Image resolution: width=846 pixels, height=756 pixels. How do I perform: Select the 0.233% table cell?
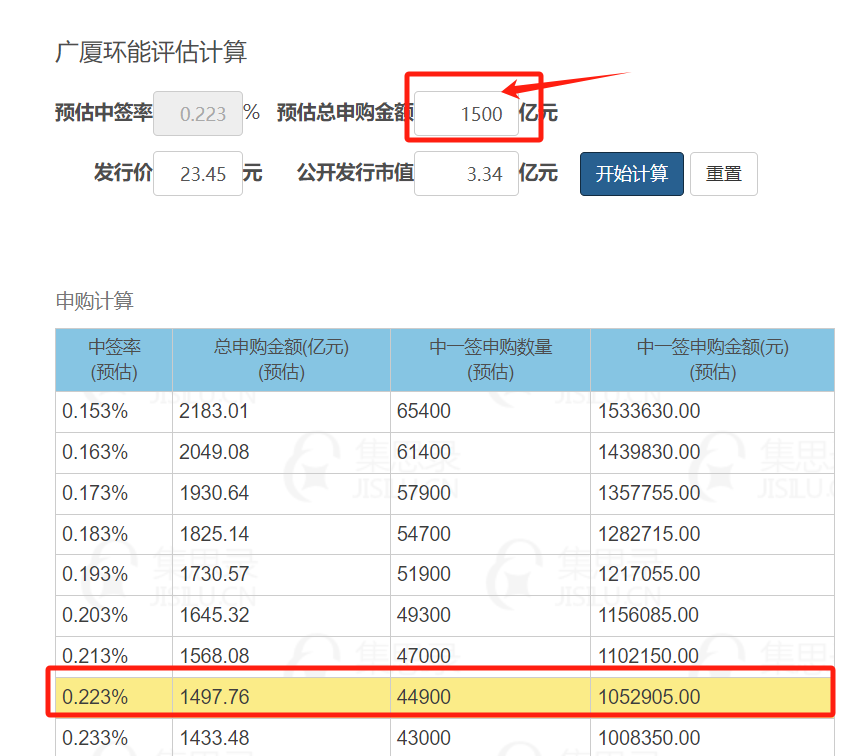(x=114, y=738)
